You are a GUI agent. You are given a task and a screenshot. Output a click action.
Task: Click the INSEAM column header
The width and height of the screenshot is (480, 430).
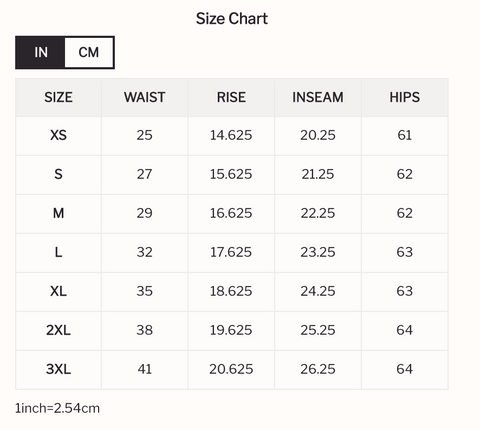(x=318, y=97)
